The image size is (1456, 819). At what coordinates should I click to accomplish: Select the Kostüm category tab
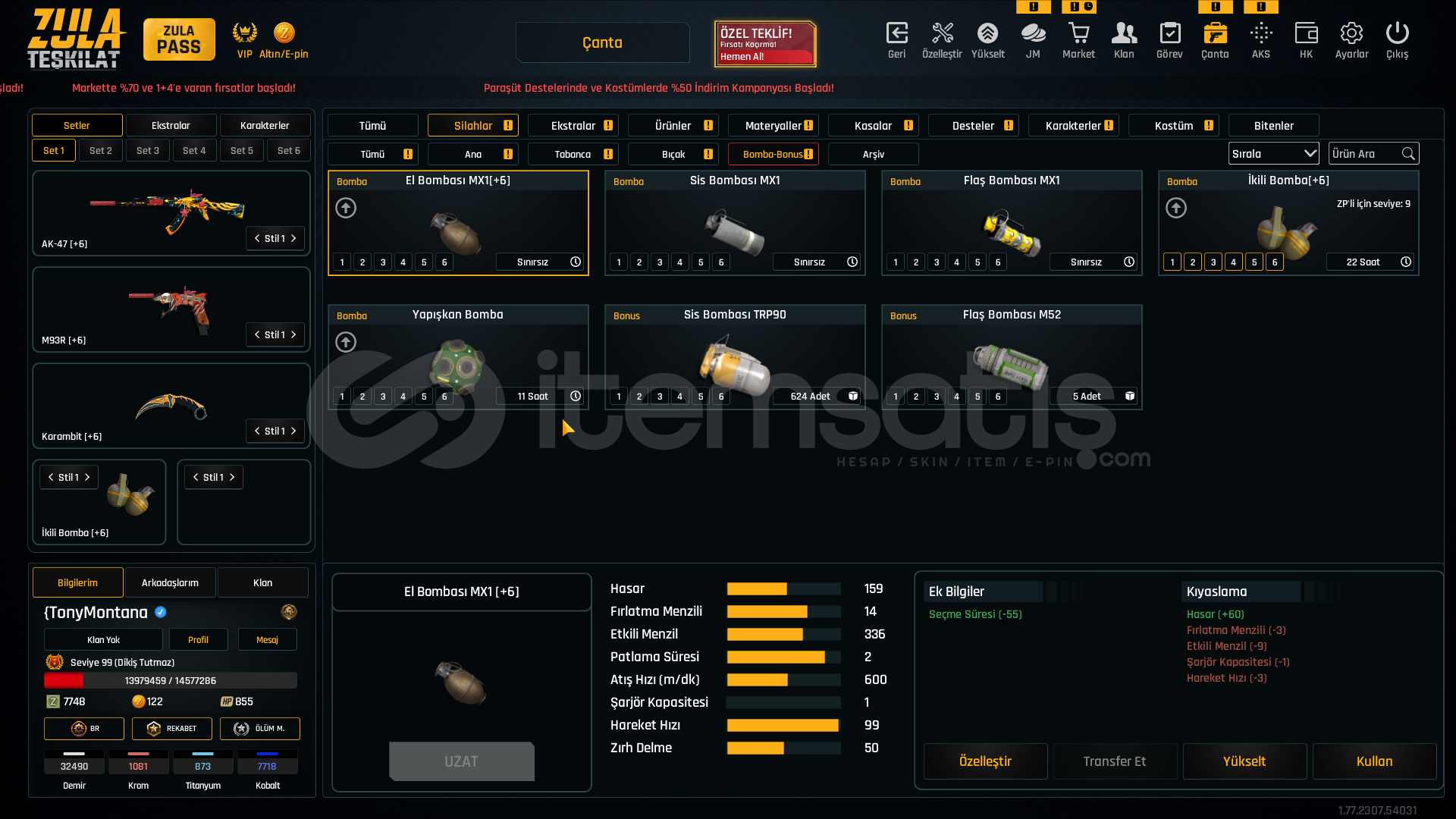[x=1174, y=125]
